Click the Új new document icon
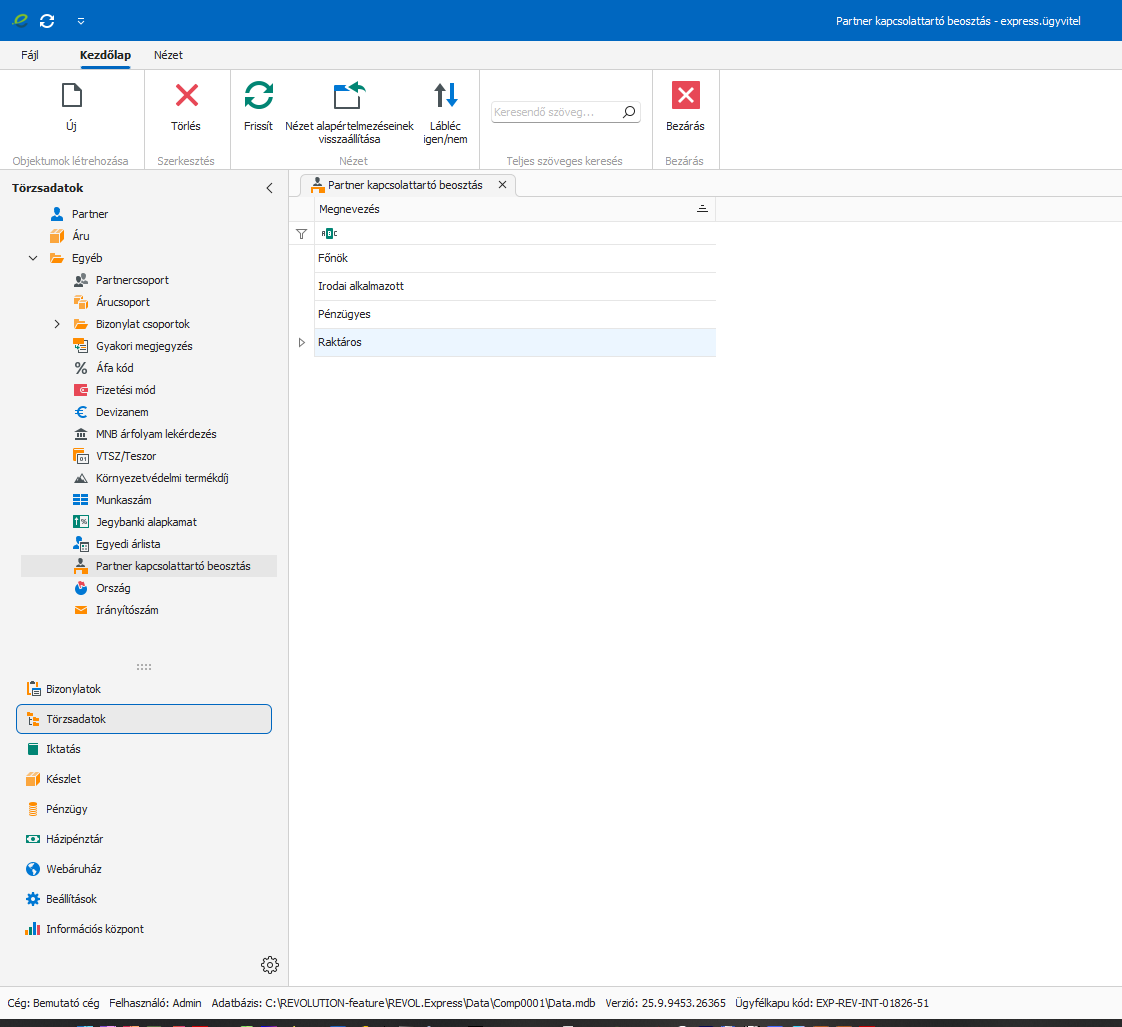This screenshot has height=1027, width=1122. tap(71, 96)
